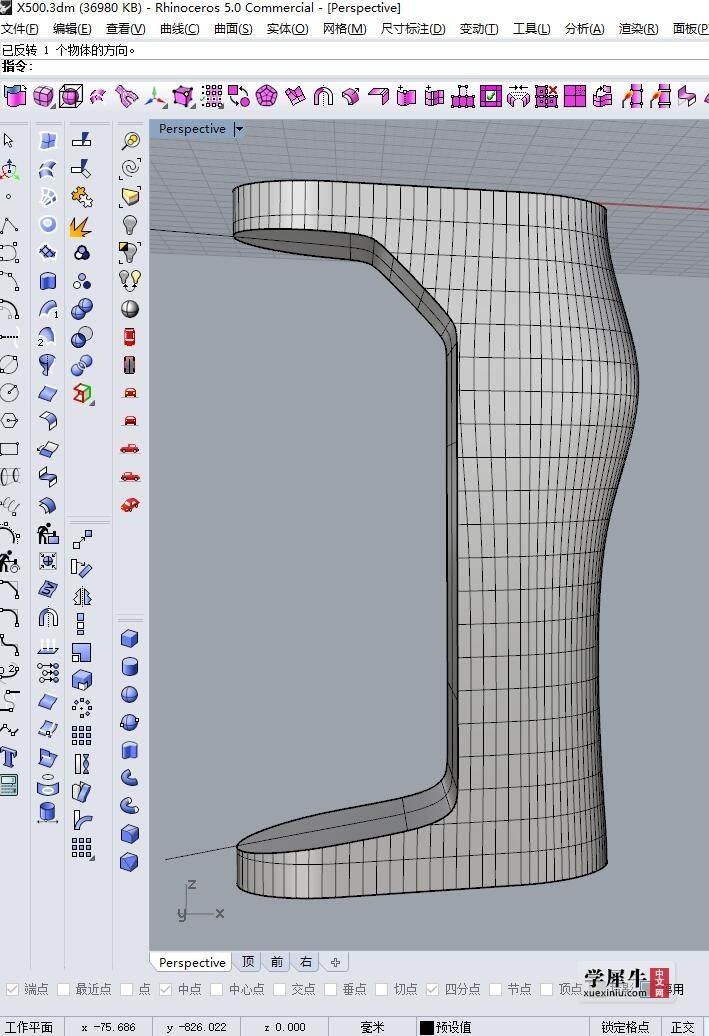709x1036 pixels.
Task: Switch to the 右 viewport tab
Action: pos(305,962)
